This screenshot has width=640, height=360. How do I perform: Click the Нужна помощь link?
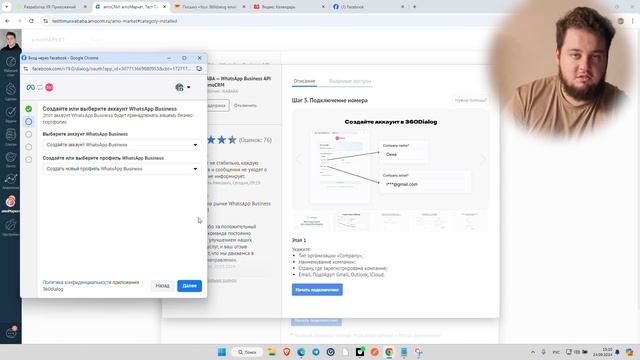pyautogui.click(x=470, y=100)
